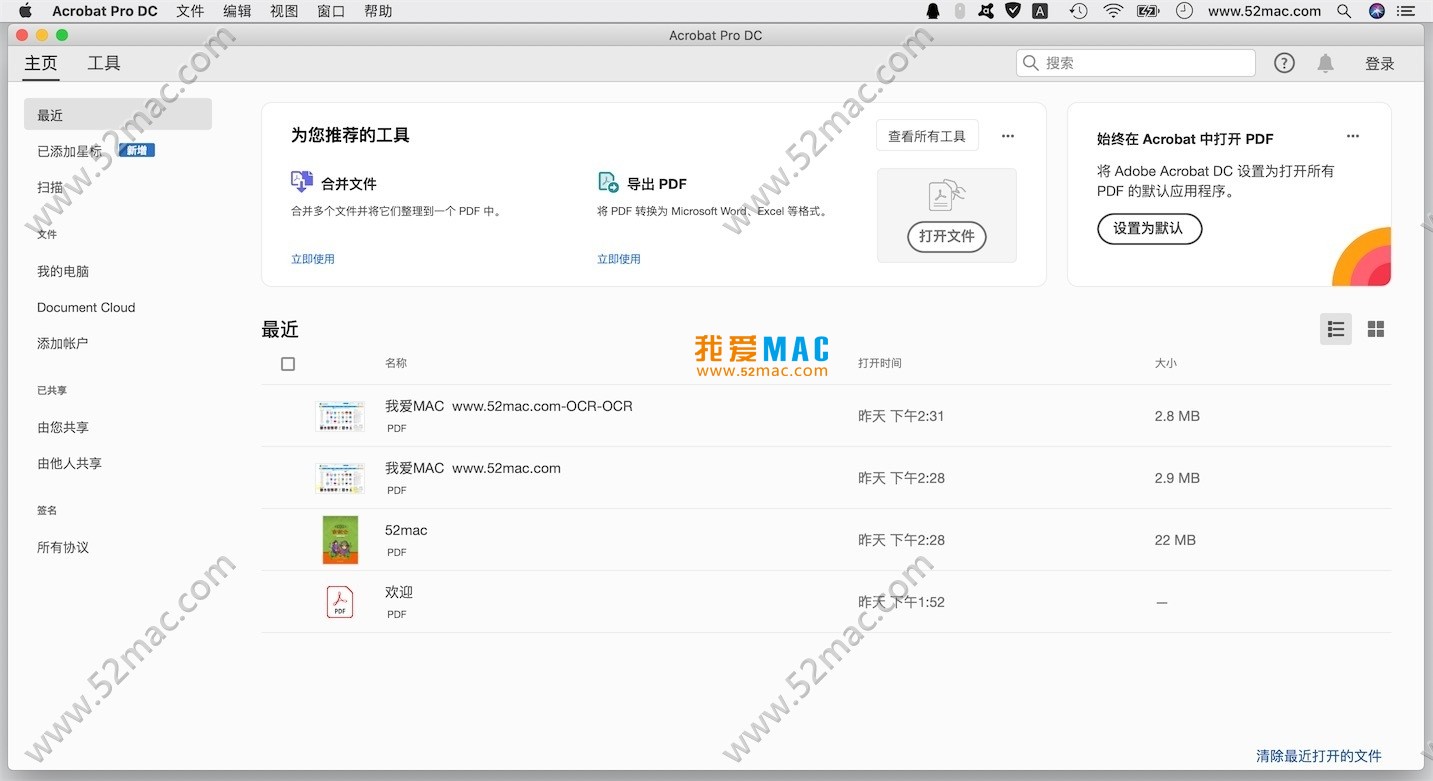
Task: Click the Wi-Fi status icon
Action: (x=1113, y=11)
